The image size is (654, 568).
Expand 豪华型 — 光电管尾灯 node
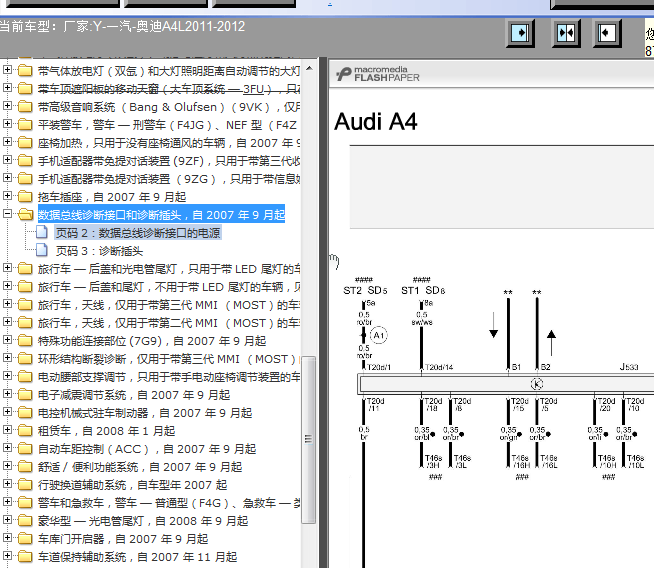pos(7,520)
